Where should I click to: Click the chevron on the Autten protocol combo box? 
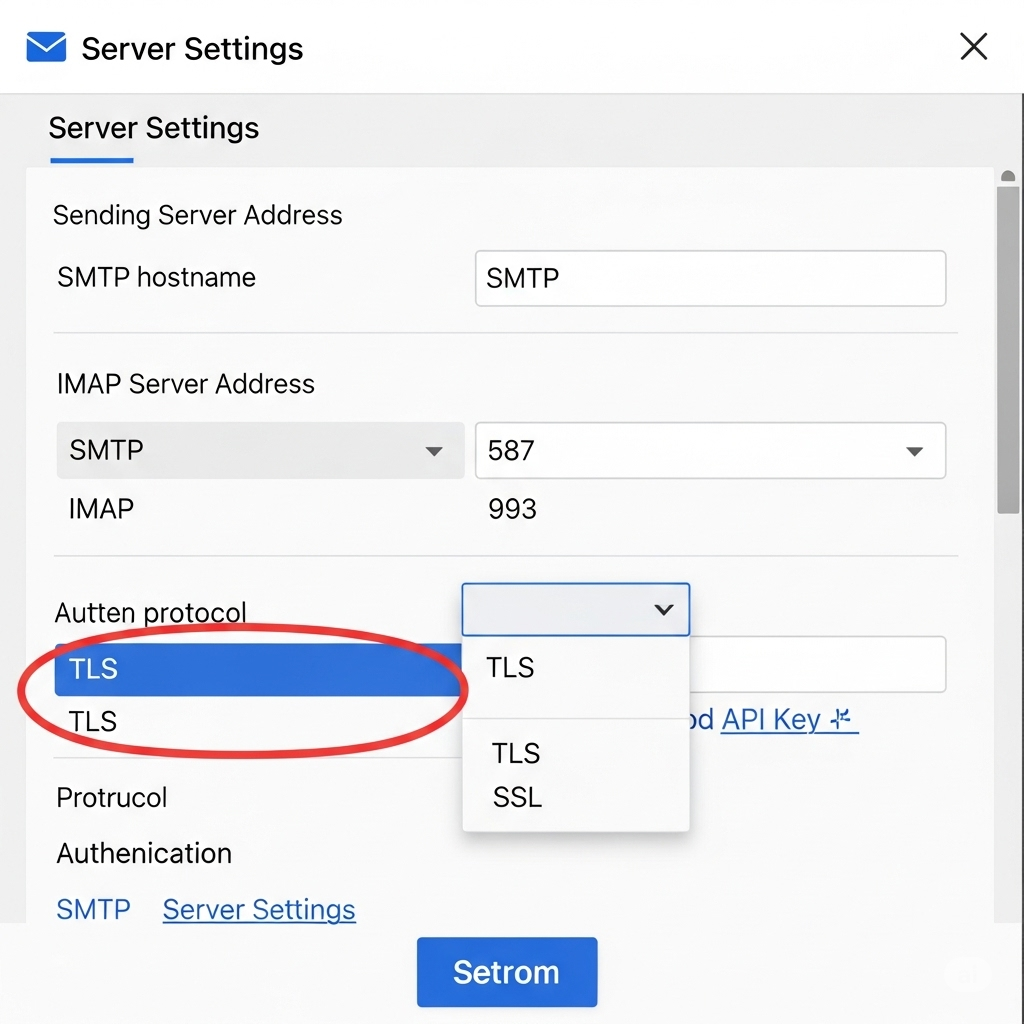[663, 609]
